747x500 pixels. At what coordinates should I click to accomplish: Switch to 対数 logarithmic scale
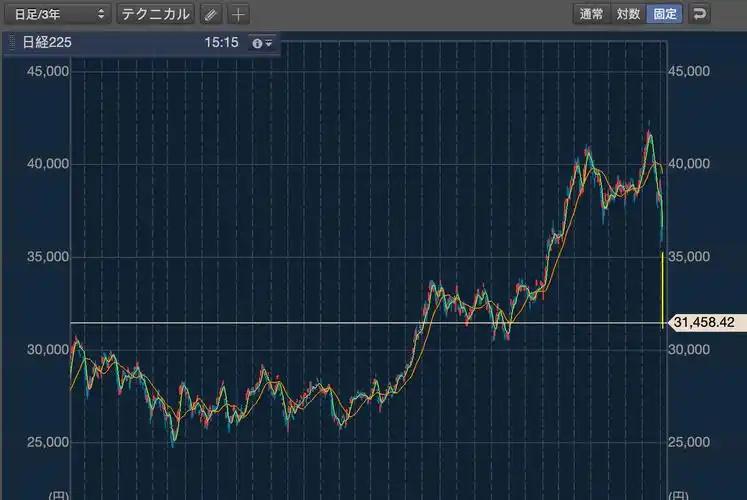tap(628, 14)
